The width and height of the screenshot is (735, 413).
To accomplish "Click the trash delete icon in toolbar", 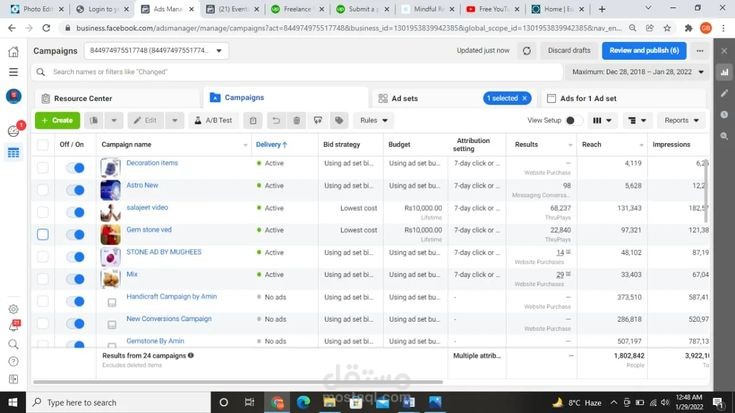I will click(297, 120).
